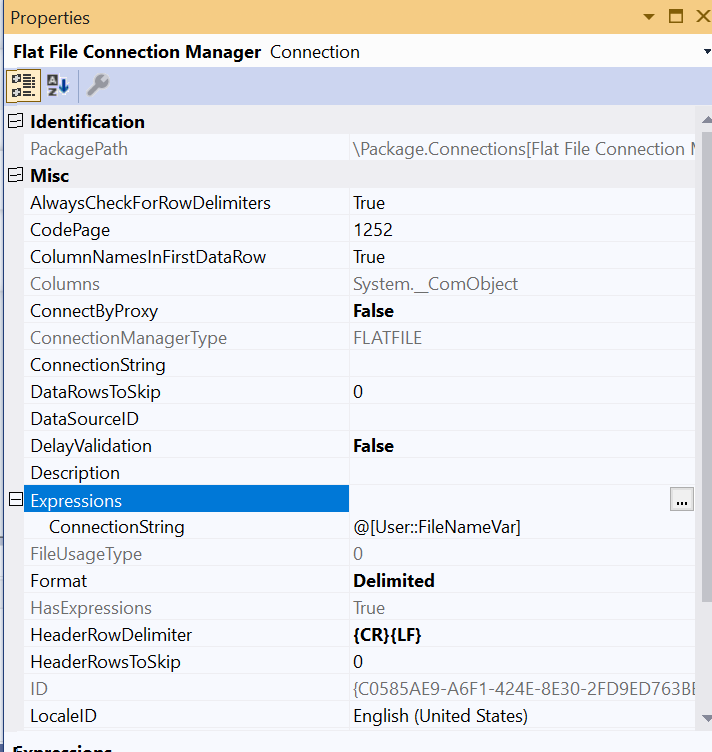Click the Misc category header

[x=49, y=176]
